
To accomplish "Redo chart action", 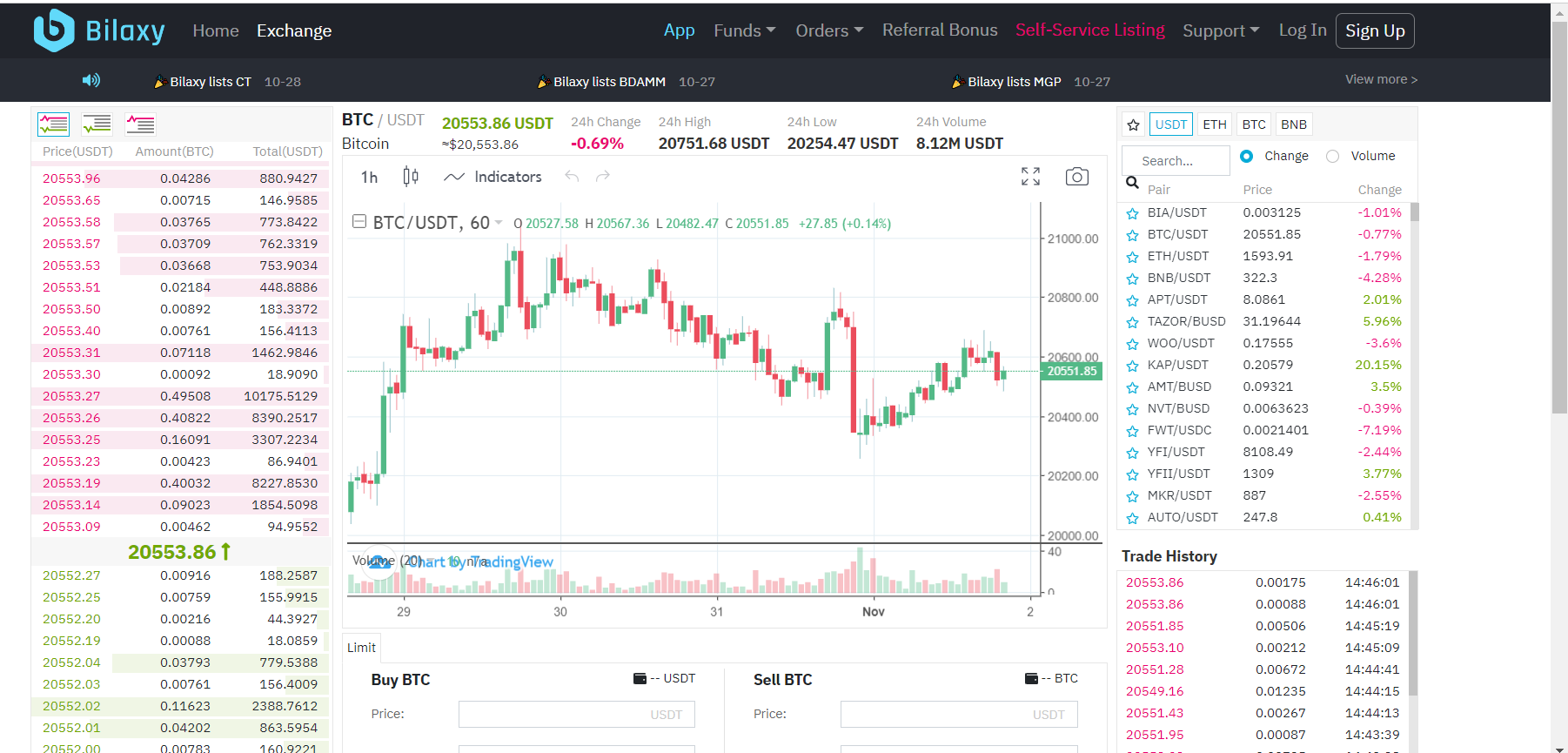I will tap(602, 177).
